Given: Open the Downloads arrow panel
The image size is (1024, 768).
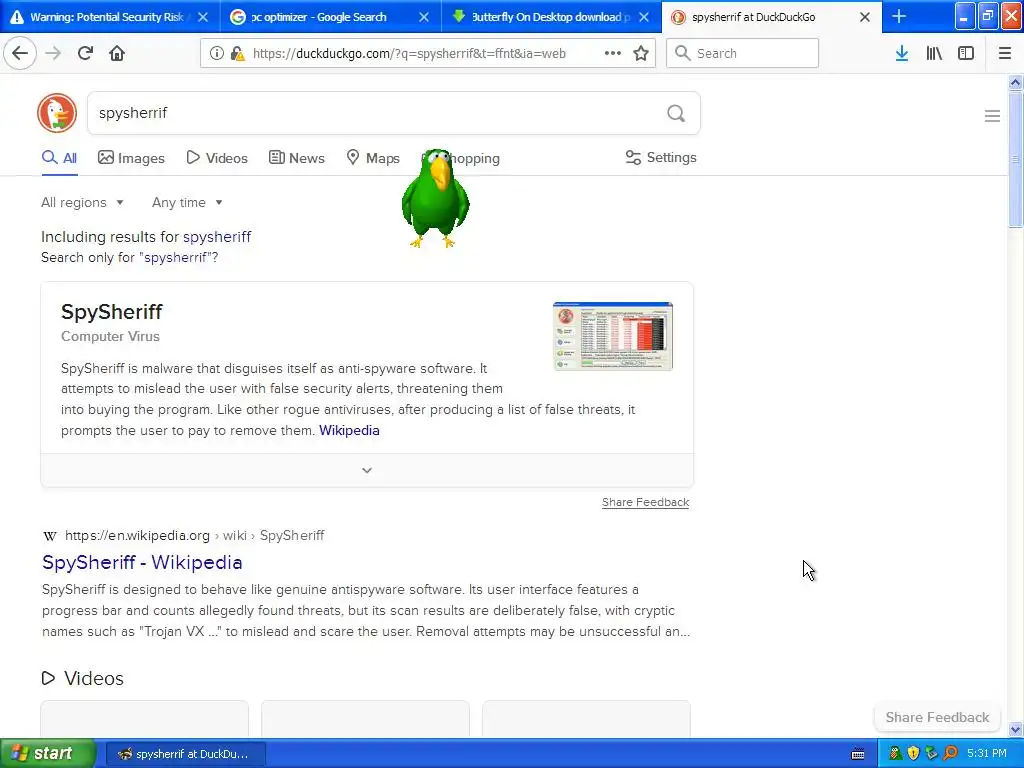Looking at the screenshot, I should coord(902,54).
